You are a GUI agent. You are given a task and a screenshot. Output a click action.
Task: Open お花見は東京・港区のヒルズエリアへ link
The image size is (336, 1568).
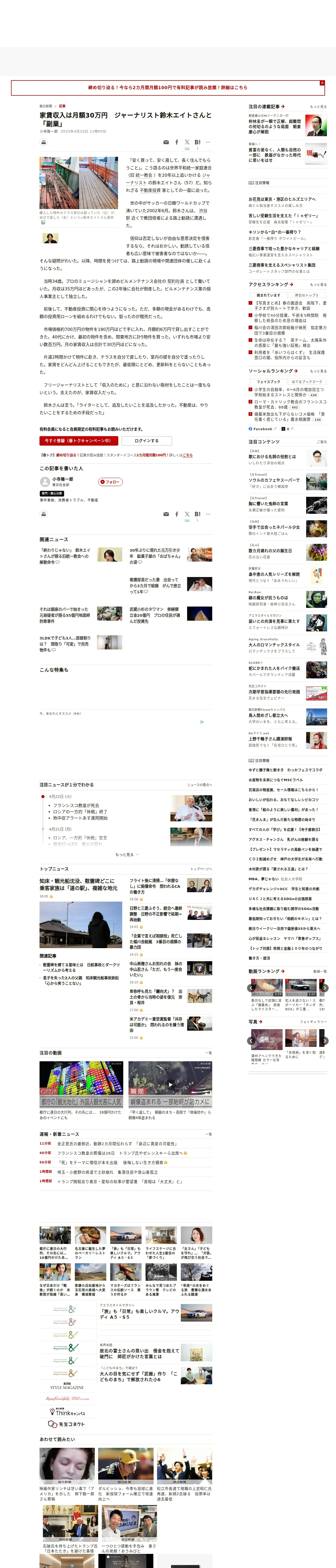(x=282, y=199)
